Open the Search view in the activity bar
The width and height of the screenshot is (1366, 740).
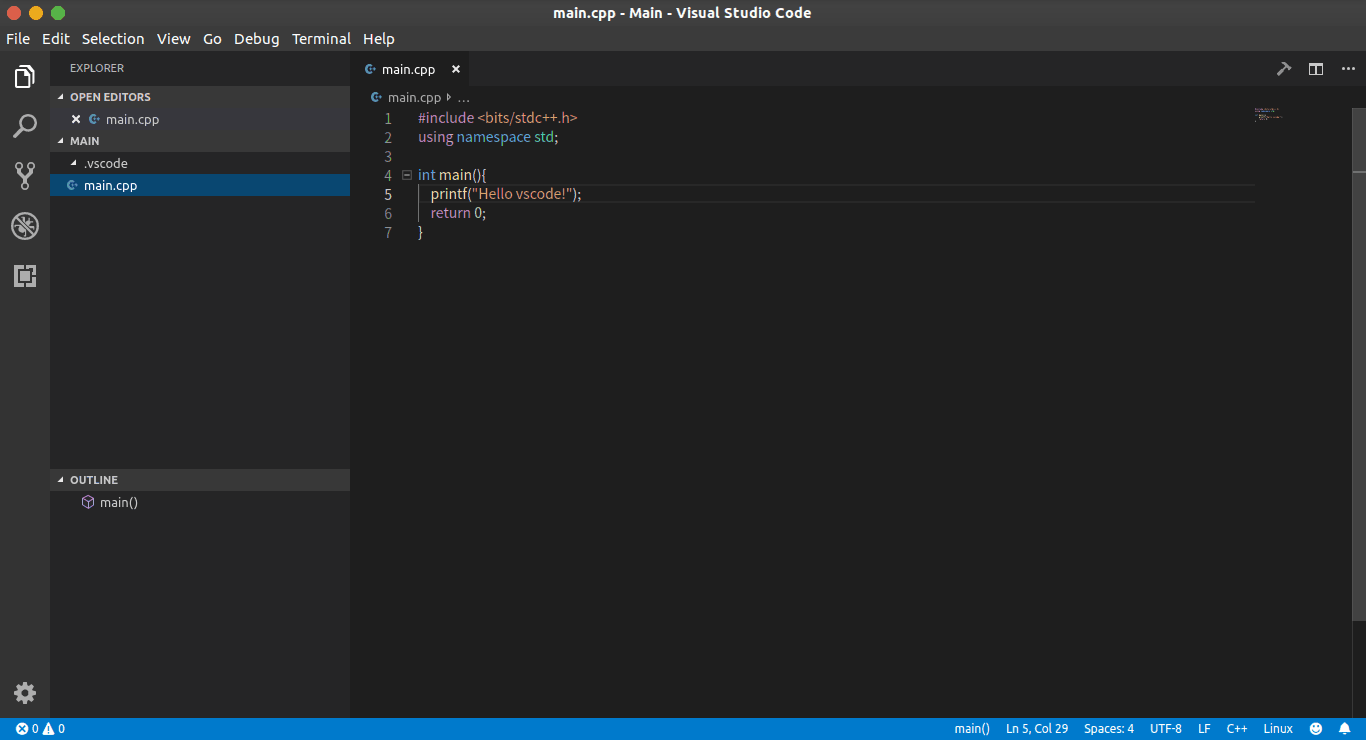coord(24,126)
